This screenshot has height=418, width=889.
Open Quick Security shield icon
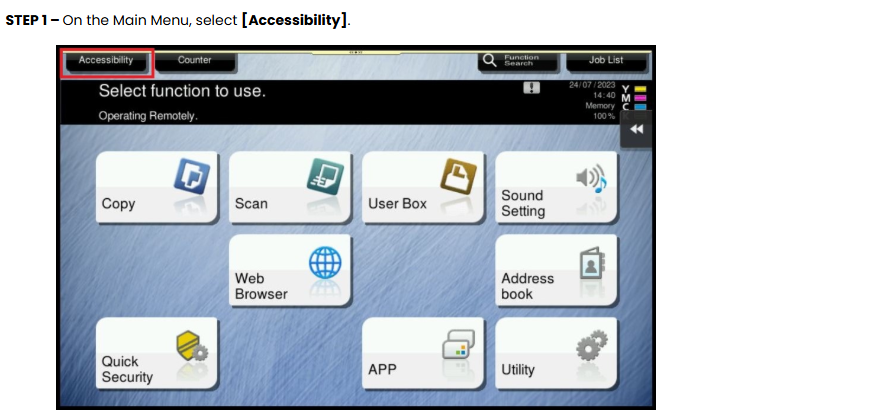192,347
